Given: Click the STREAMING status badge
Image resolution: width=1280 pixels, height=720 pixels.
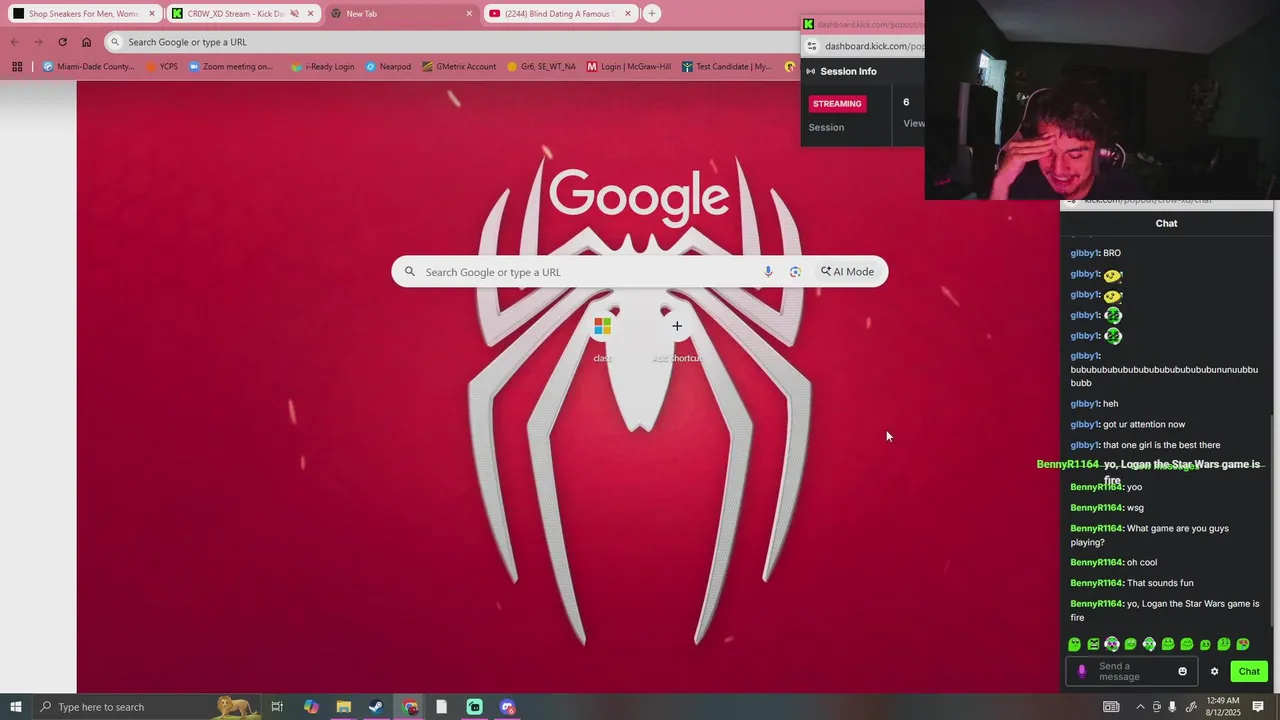Looking at the screenshot, I should [x=837, y=104].
